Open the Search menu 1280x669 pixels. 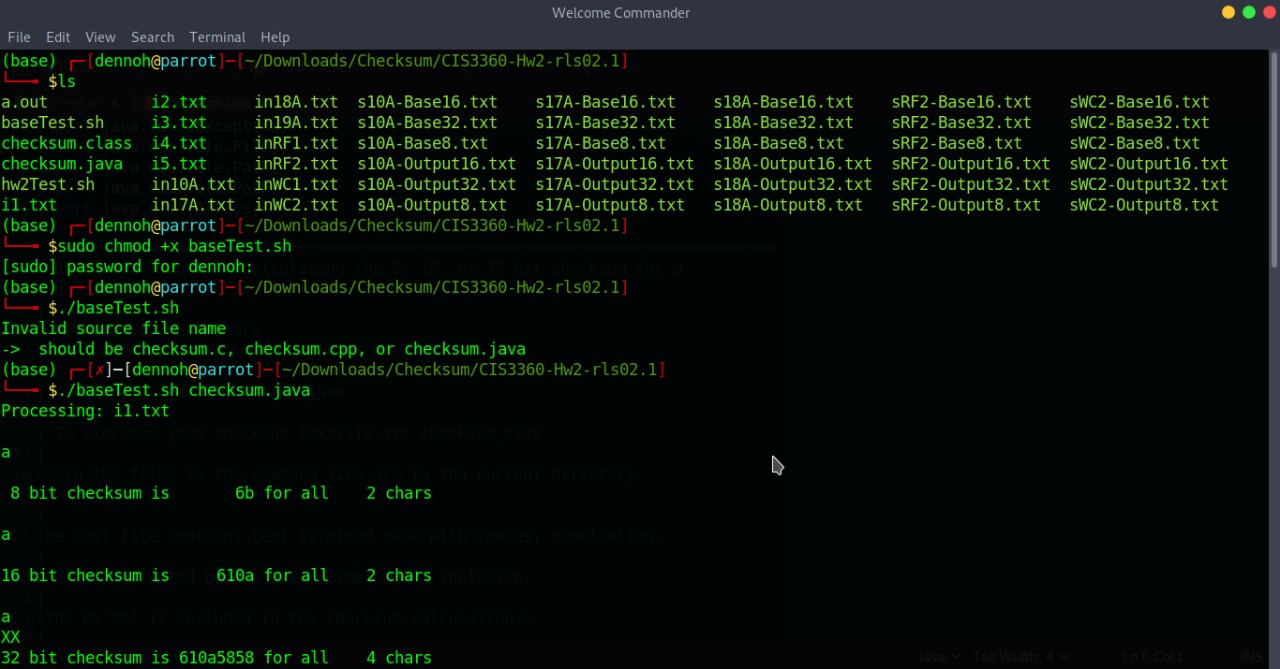[x=152, y=37]
